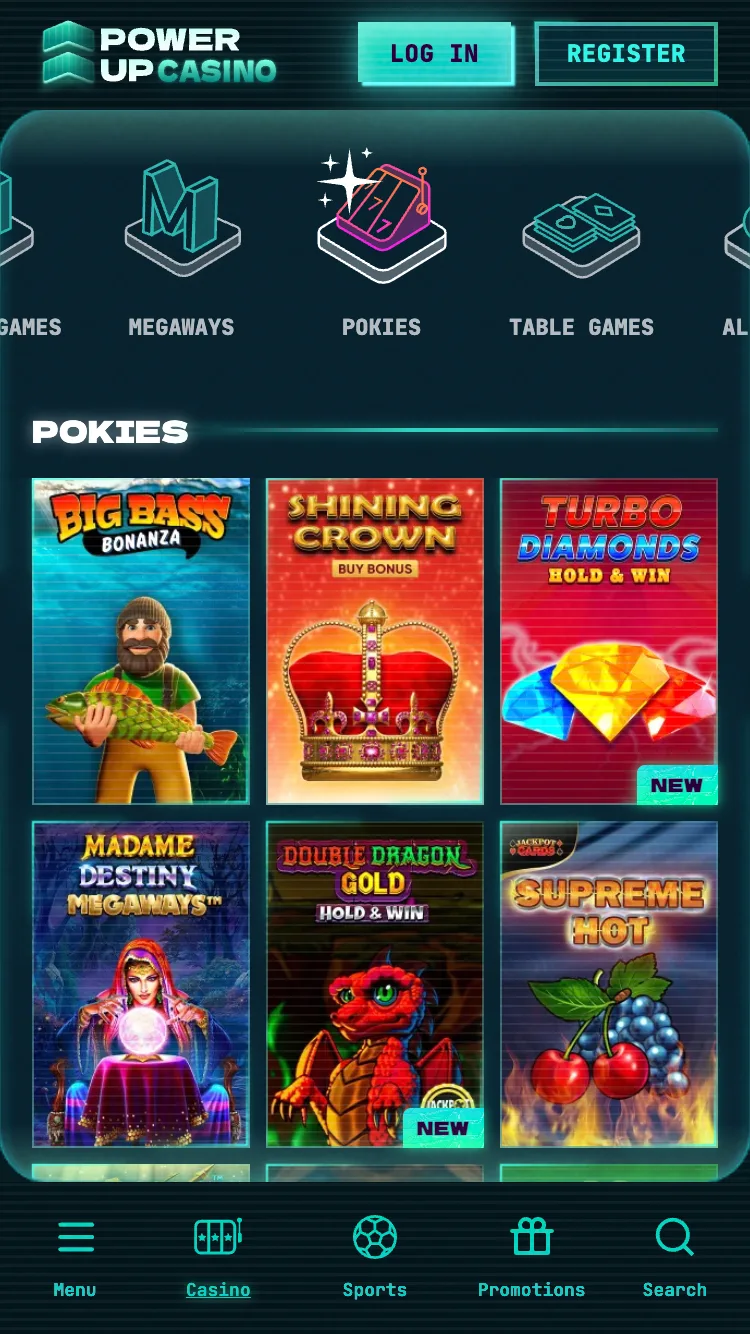The image size is (750, 1334).
Task: Open the Big Bass Bonanza game
Action: point(141,641)
